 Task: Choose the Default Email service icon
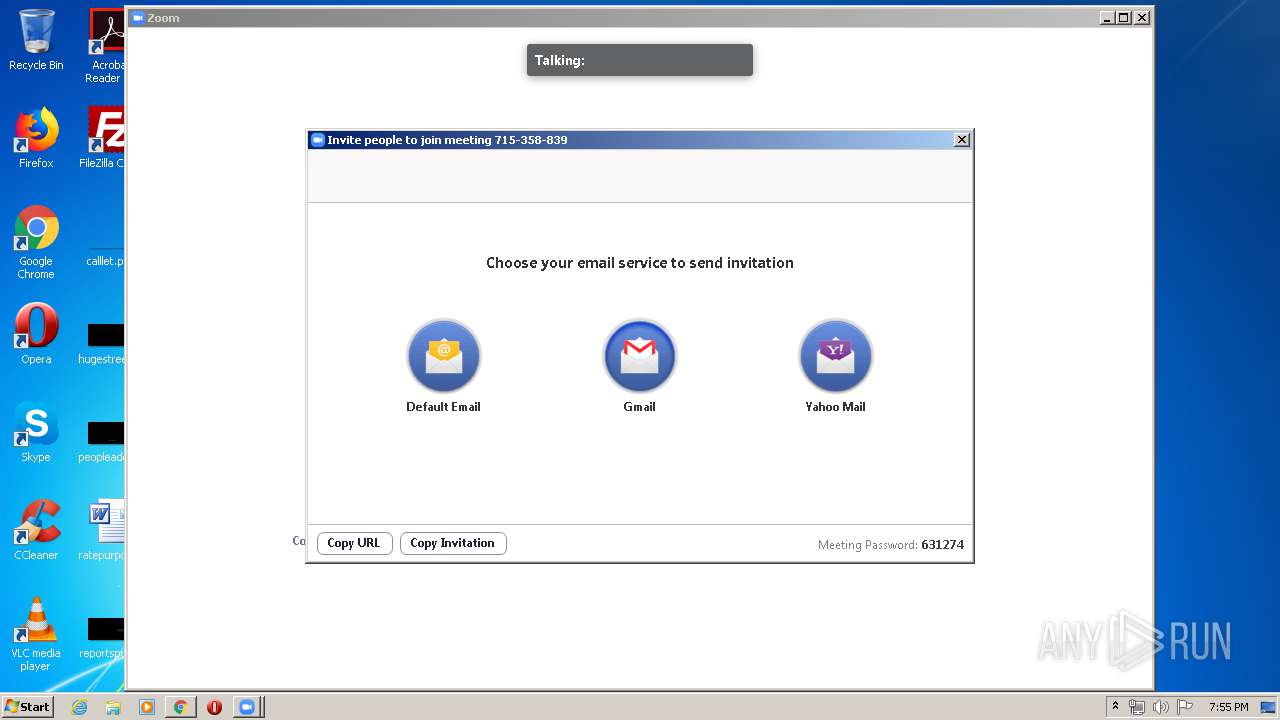(x=444, y=356)
